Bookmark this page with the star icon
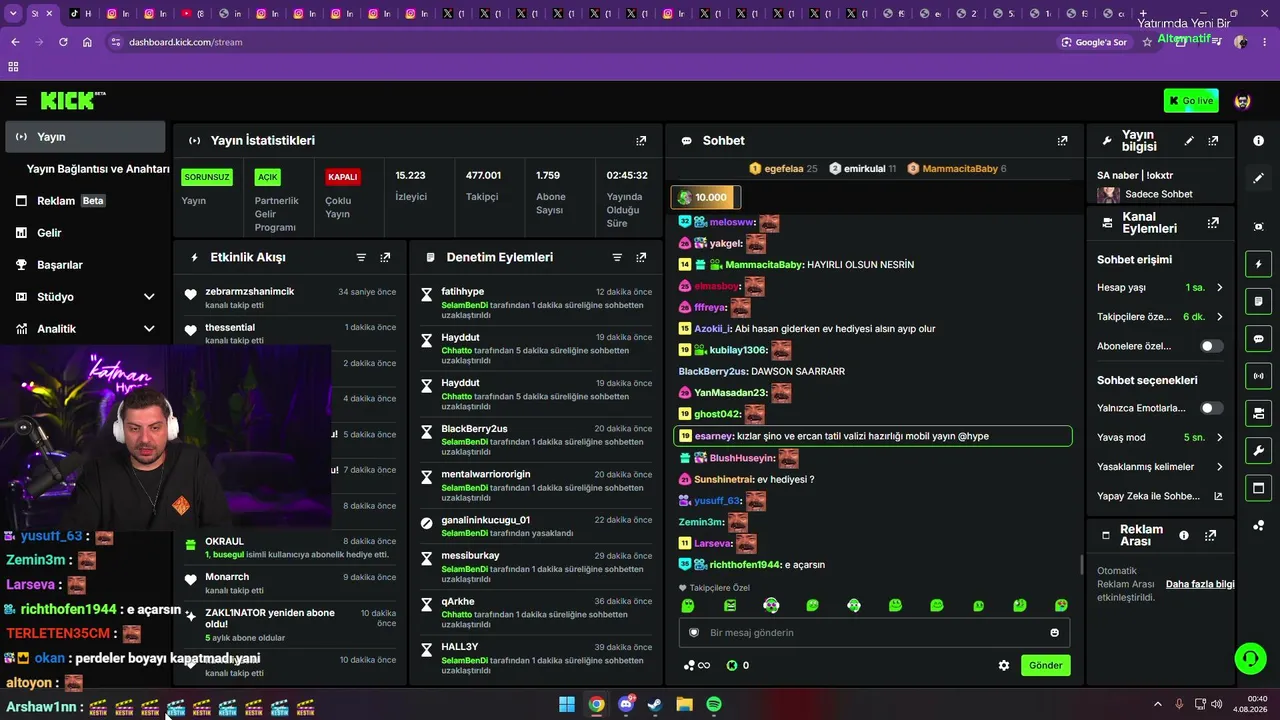1280x720 pixels. coord(1147,42)
